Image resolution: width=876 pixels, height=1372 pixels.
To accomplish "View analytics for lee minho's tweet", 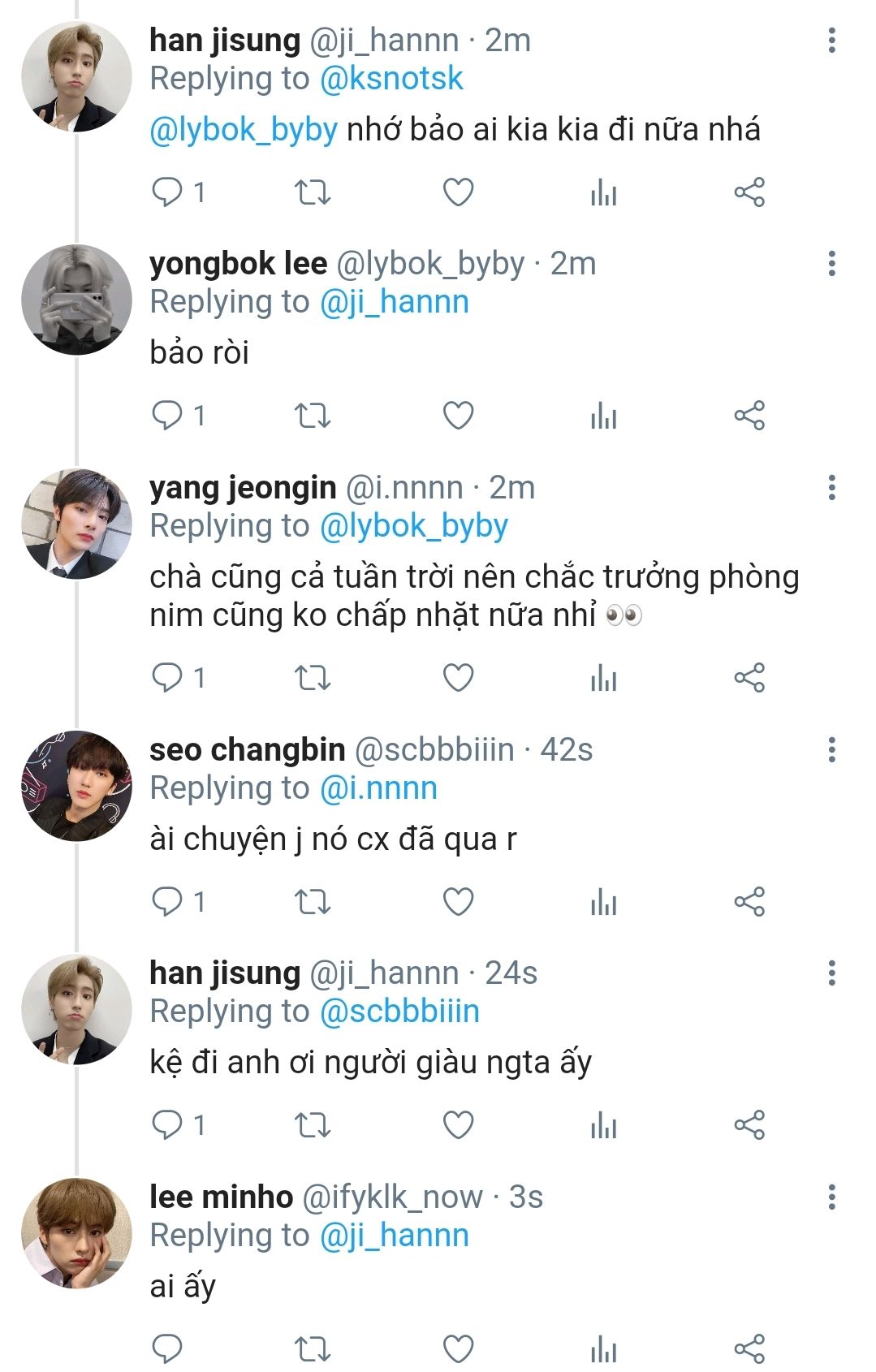I will pos(603,1348).
